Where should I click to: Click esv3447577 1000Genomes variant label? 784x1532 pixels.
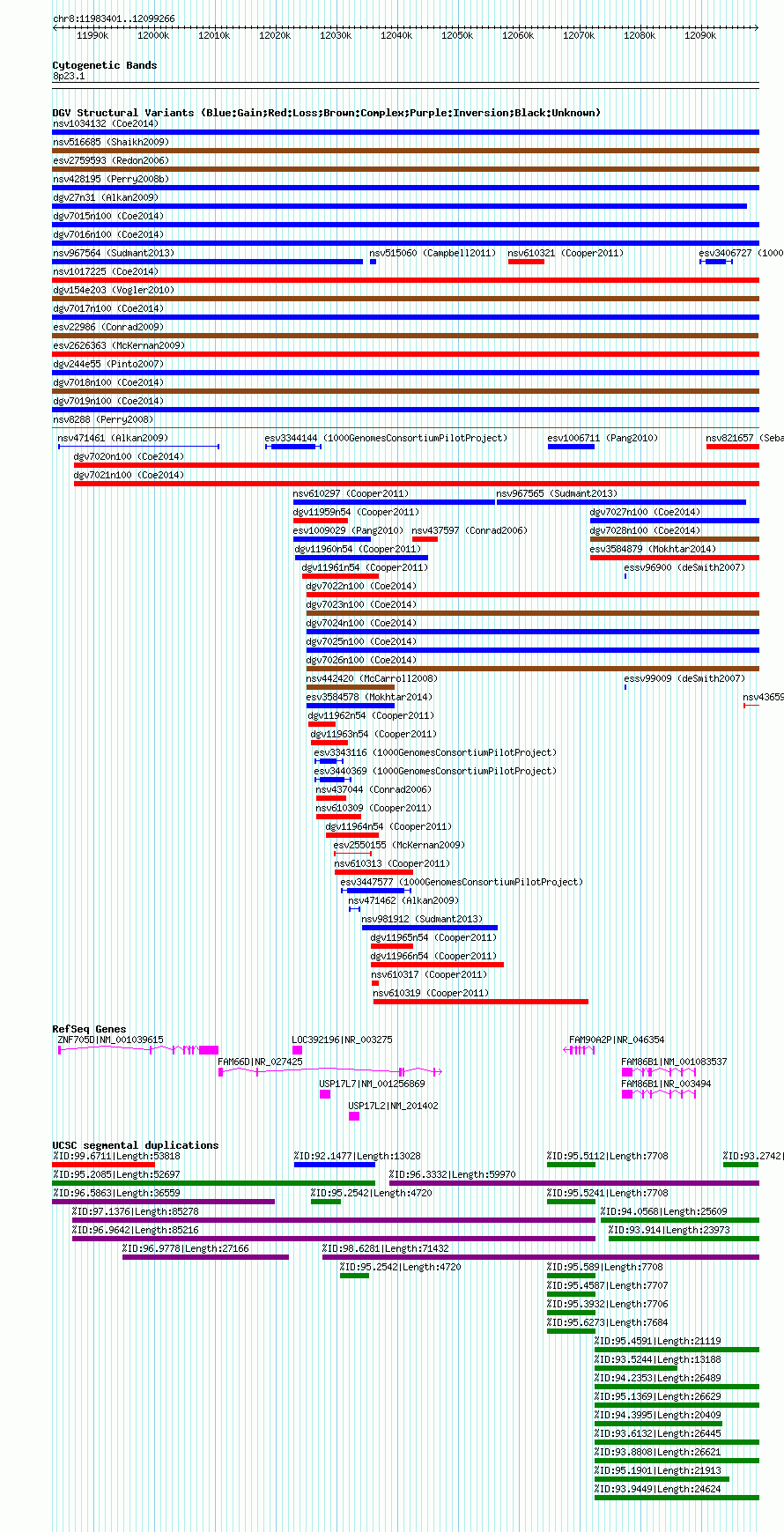click(x=462, y=882)
